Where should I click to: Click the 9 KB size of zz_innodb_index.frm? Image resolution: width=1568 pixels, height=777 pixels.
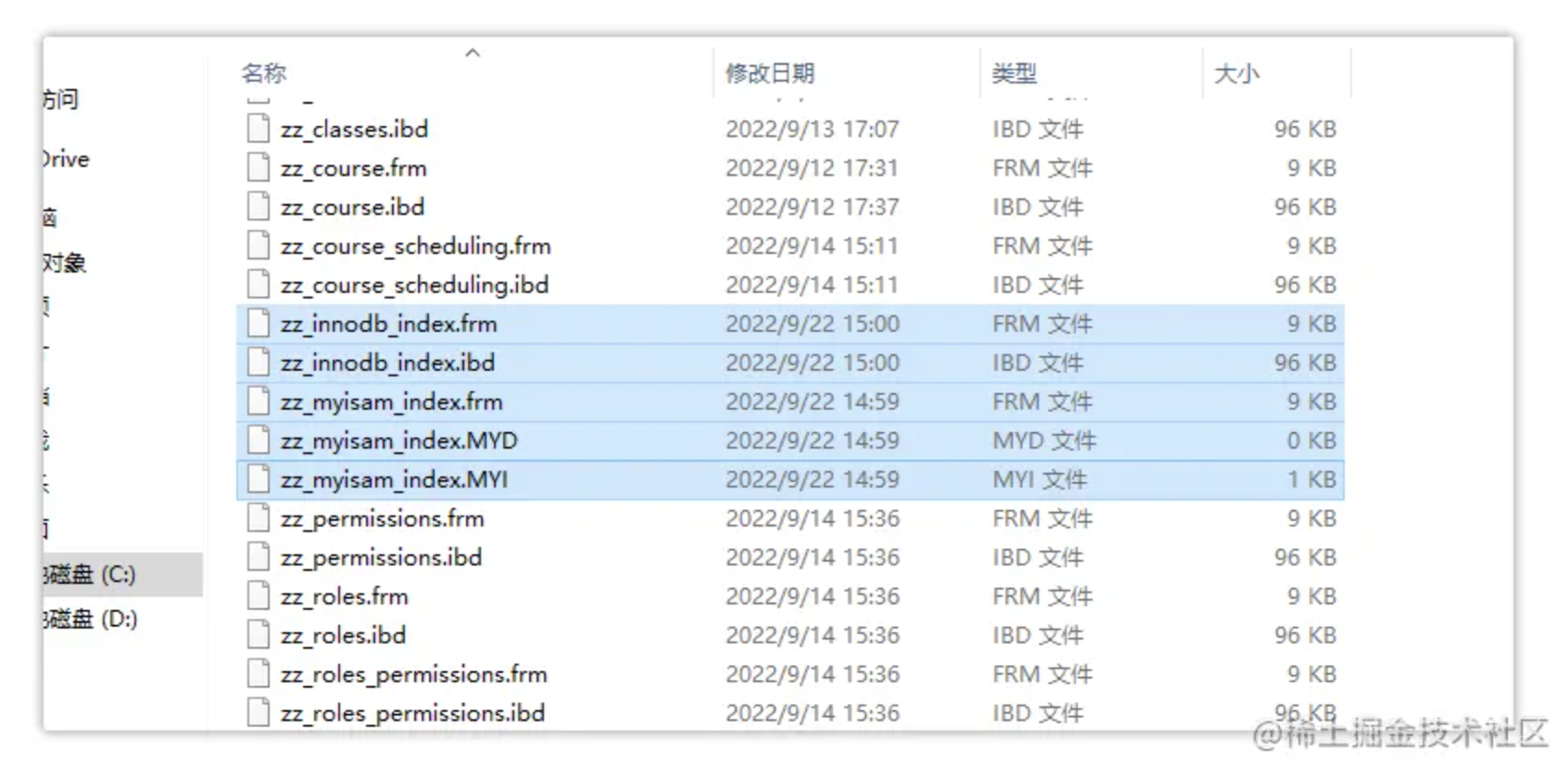(1311, 324)
